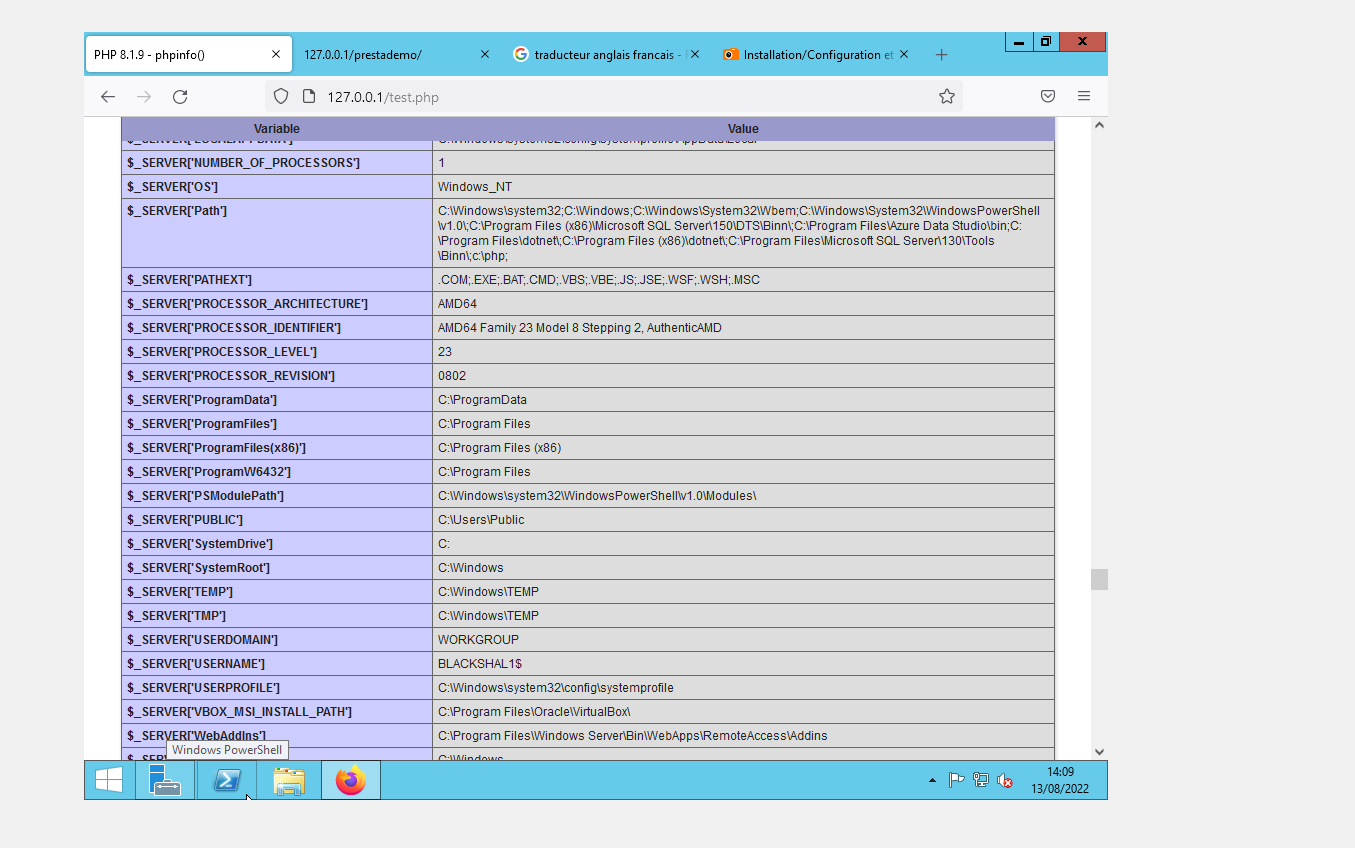Open a new browser tab
Image resolution: width=1355 pixels, height=848 pixels.
(x=941, y=55)
